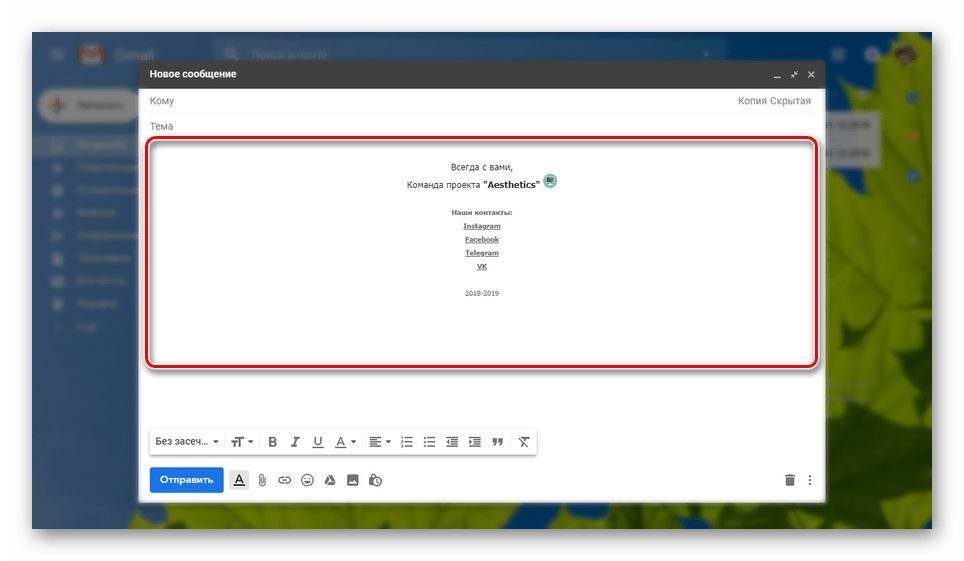Insert a photo with the image icon
The image size is (964, 561).
(x=352, y=480)
